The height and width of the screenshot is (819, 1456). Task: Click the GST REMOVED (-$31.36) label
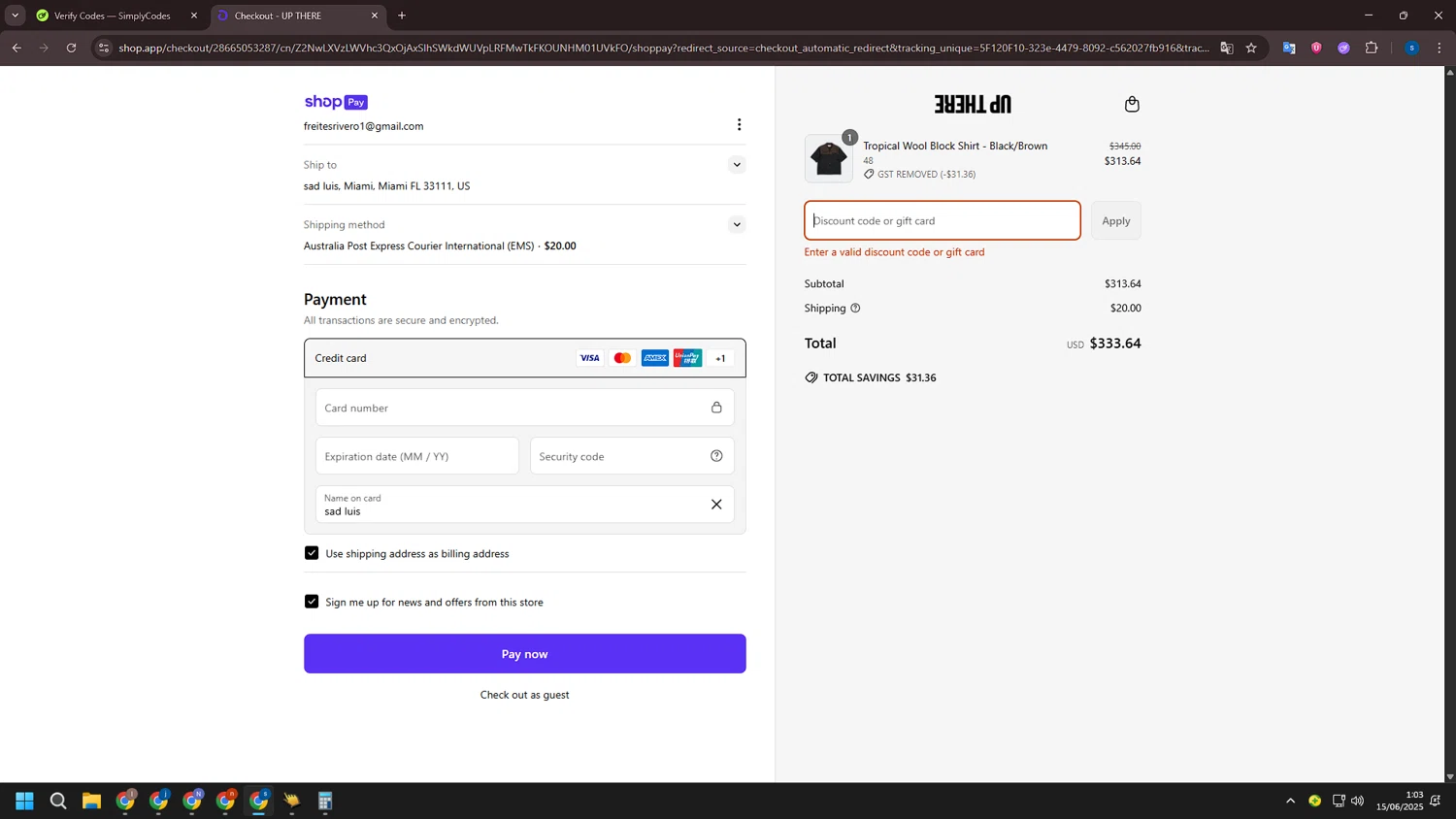[926, 175]
